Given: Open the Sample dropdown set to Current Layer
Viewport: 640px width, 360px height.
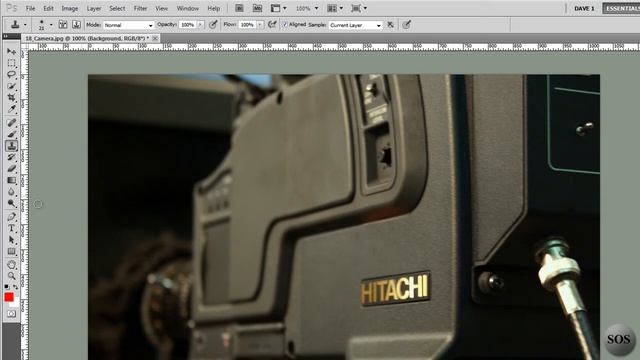Looking at the screenshot, I should coord(355,25).
